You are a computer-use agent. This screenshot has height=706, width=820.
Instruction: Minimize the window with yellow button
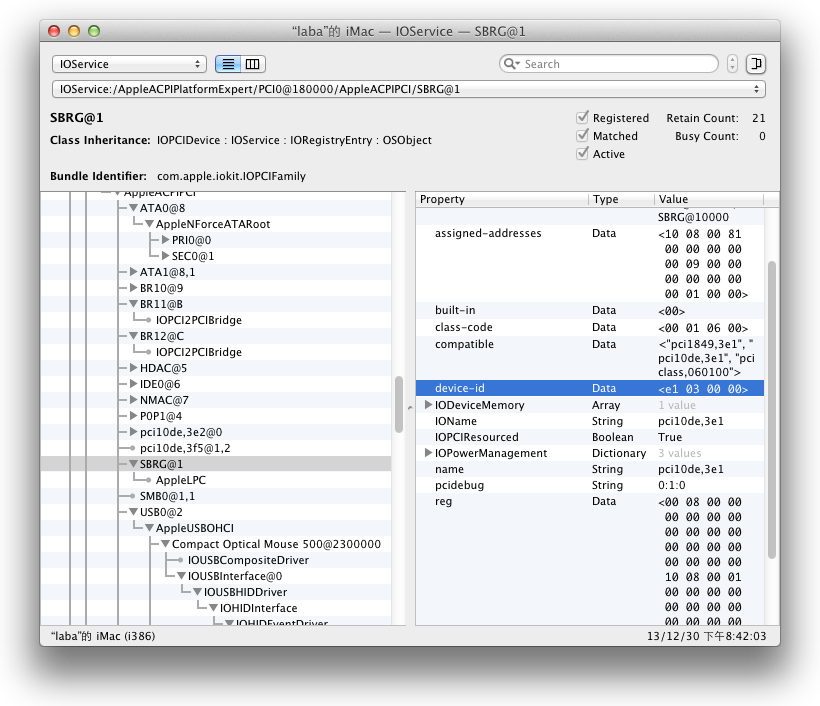74,31
